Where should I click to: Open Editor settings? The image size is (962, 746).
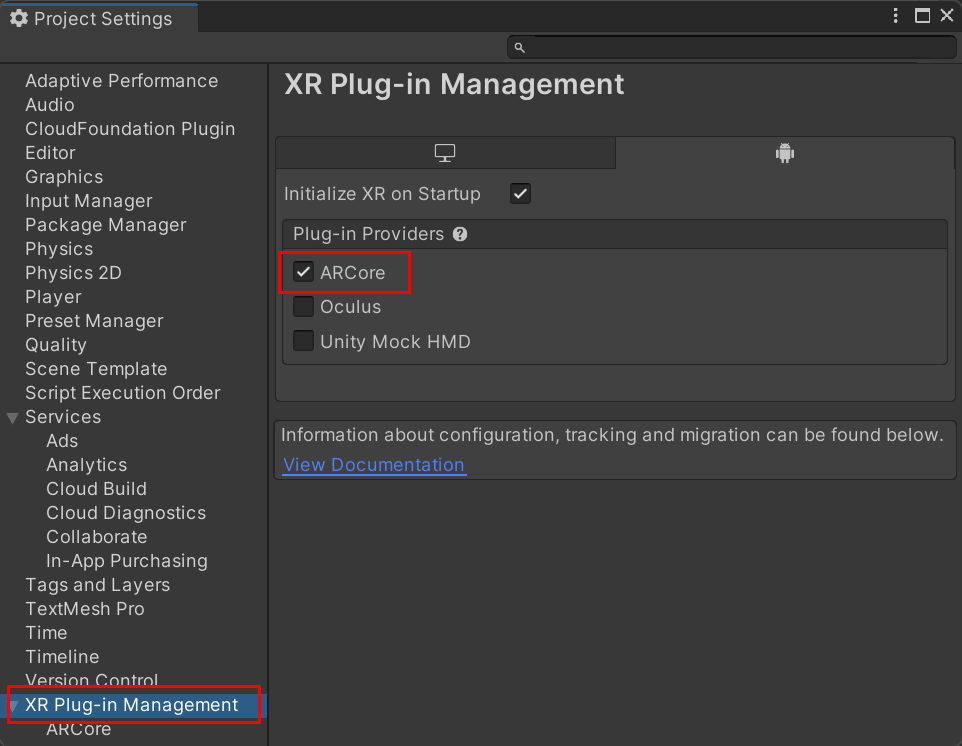50,153
